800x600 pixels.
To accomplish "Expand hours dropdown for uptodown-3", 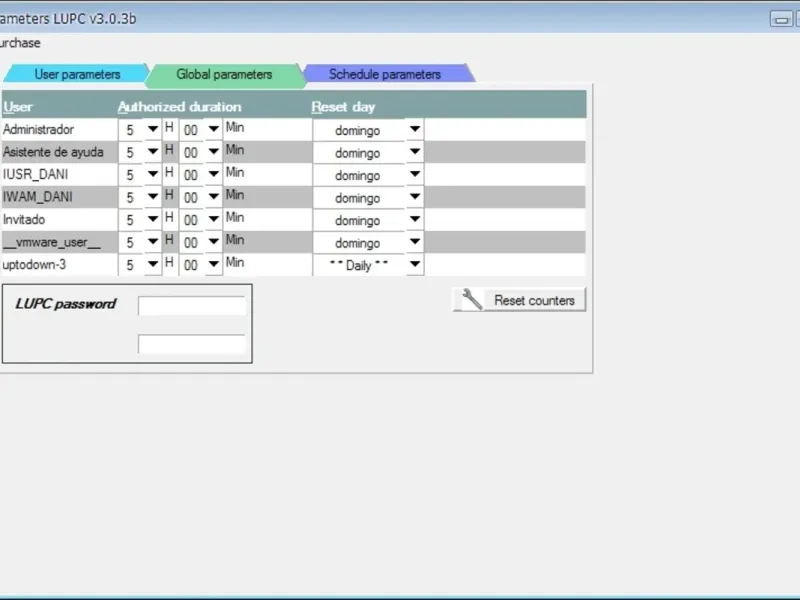I will click(x=153, y=264).
